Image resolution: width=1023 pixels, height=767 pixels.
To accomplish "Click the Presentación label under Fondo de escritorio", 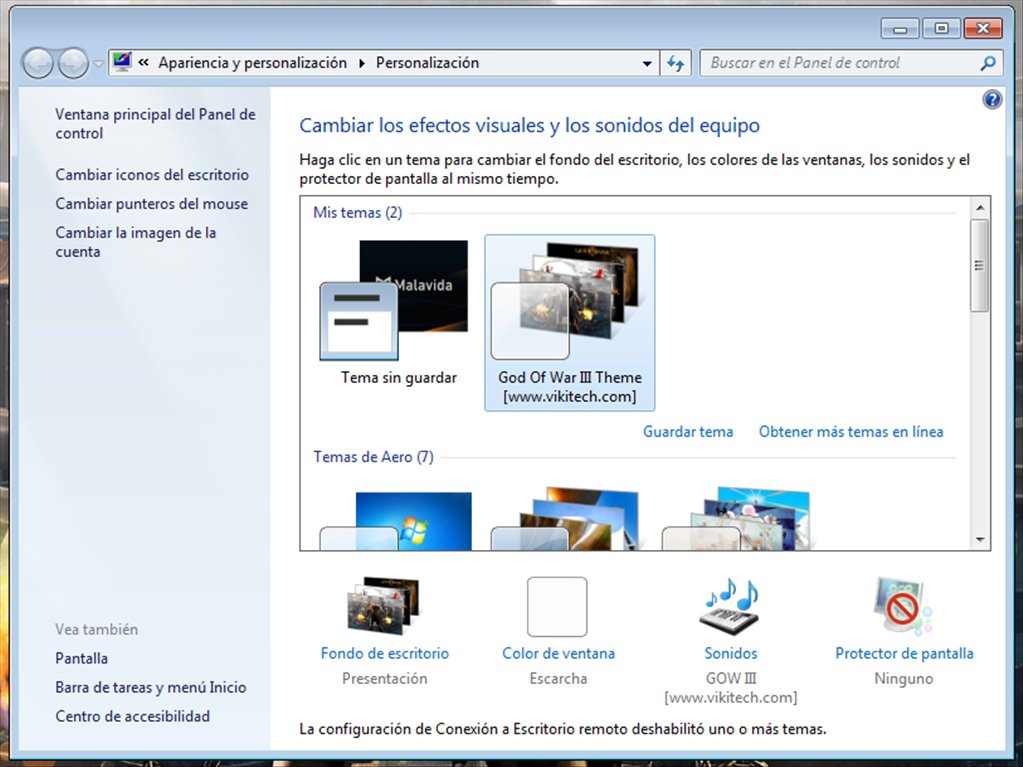I will (x=385, y=679).
